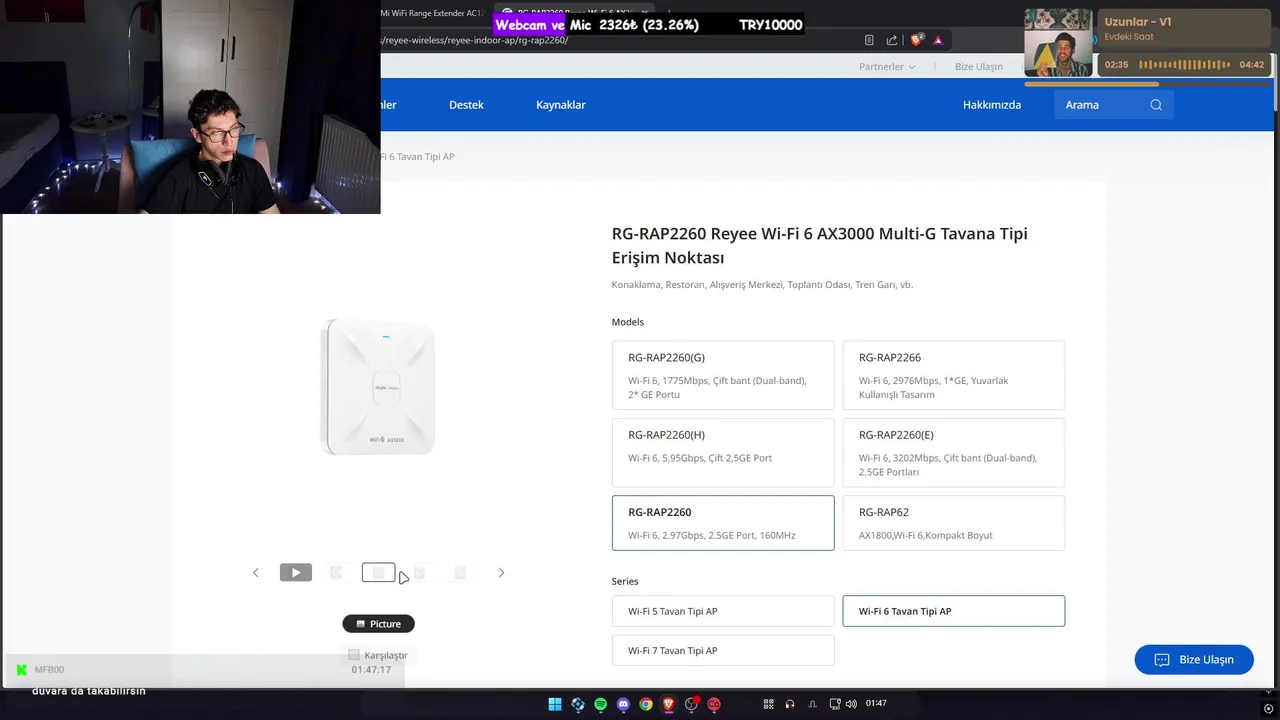The image size is (1280, 720).
Task: Expand the Partnerler dropdown
Action: [x=887, y=67]
